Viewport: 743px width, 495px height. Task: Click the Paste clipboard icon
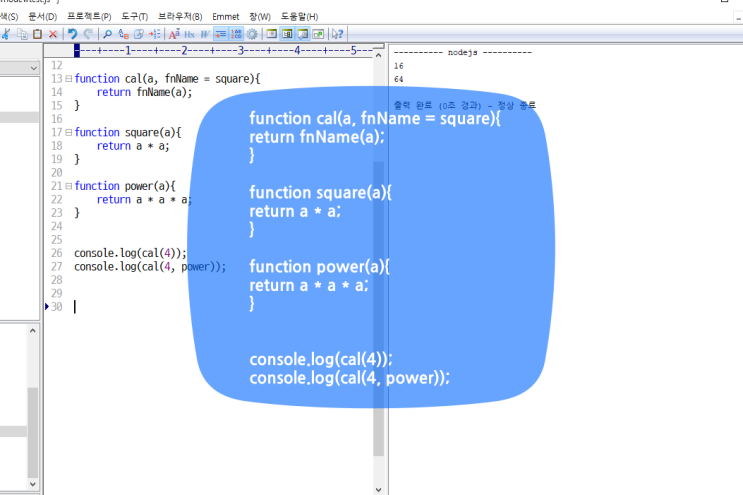coord(37,34)
